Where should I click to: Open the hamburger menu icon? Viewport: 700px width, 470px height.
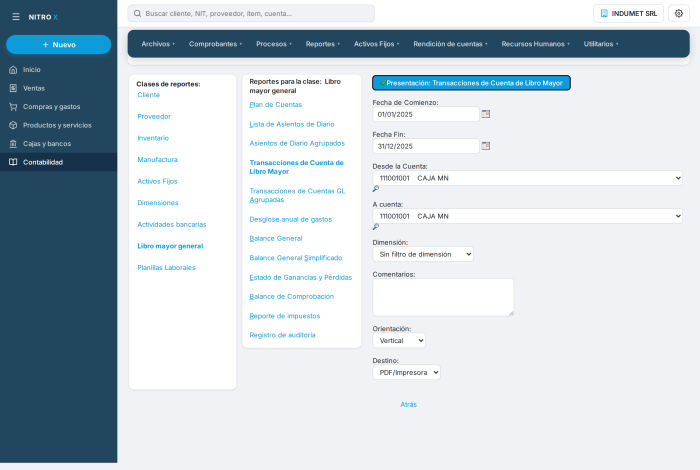click(x=16, y=17)
